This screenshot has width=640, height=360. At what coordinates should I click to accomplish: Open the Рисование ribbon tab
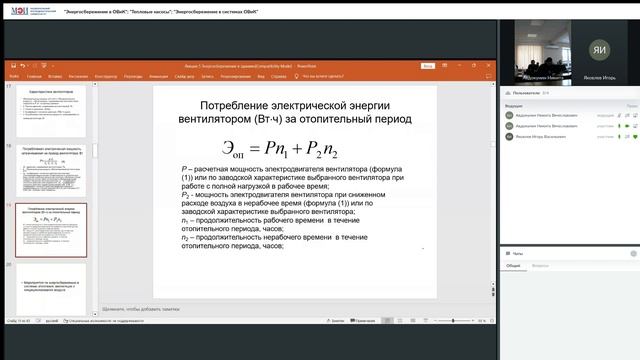[78, 76]
